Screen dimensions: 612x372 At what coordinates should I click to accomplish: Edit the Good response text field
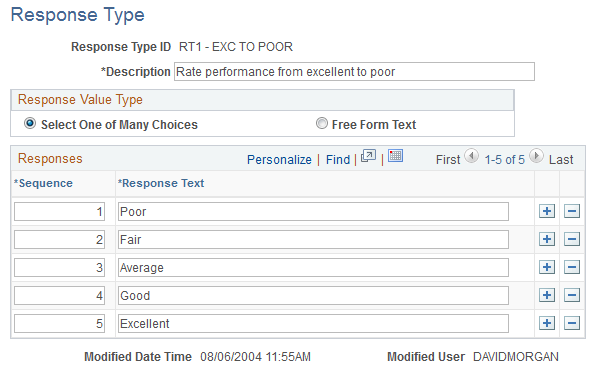point(313,295)
